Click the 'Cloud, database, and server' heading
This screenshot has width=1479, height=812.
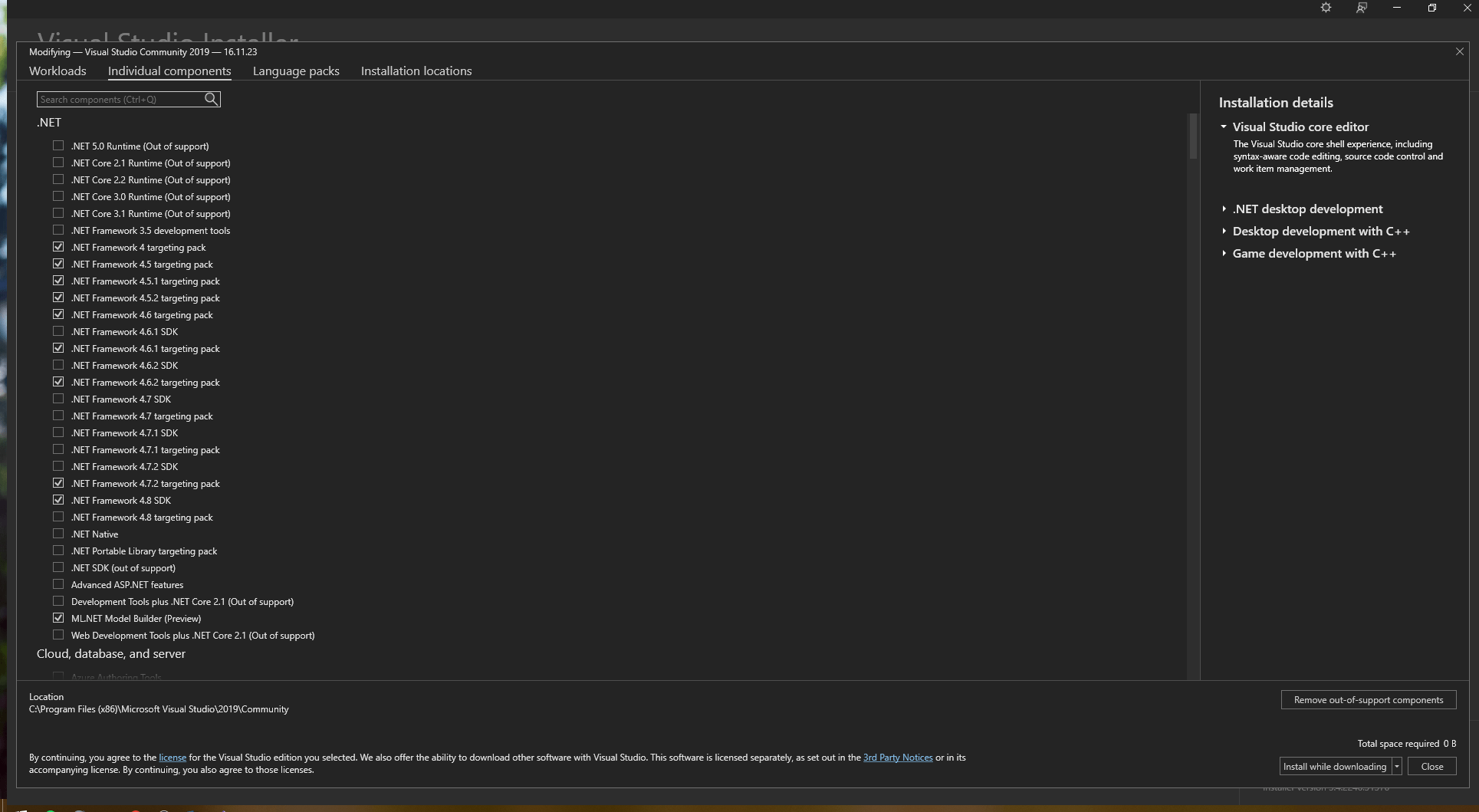tap(111, 653)
